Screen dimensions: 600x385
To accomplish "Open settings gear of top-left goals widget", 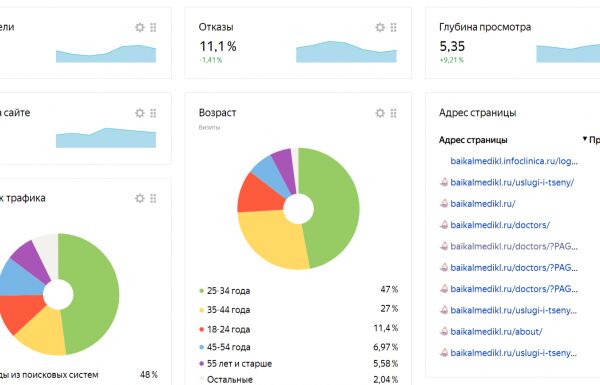I will click(140, 27).
